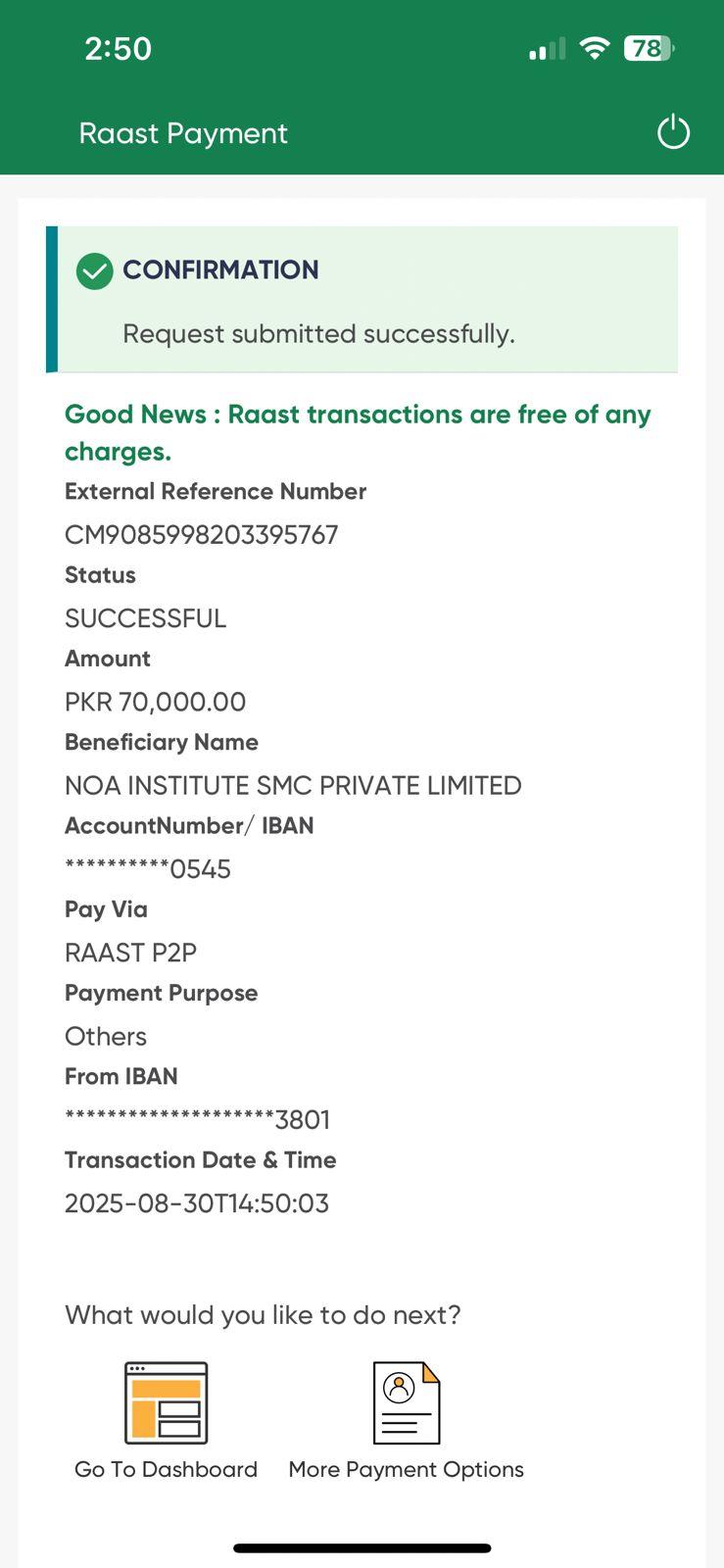This screenshot has height=1568, width=724.
Task: Tap beneficiary NOA INSTITUTE SMC PRIVATE LIMITED
Action: pyautogui.click(x=293, y=785)
